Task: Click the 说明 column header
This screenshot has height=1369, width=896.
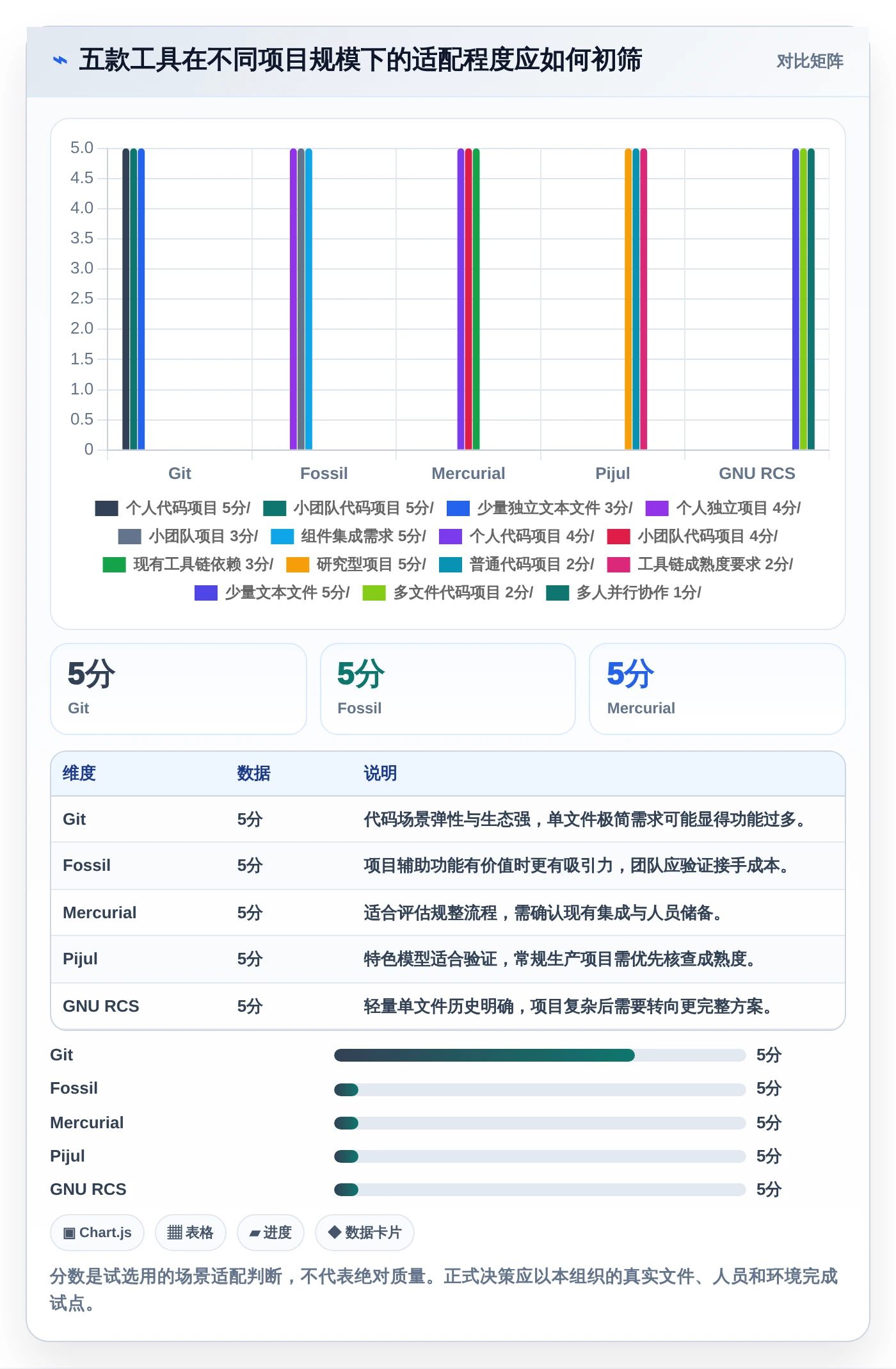Action: pyautogui.click(x=381, y=774)
